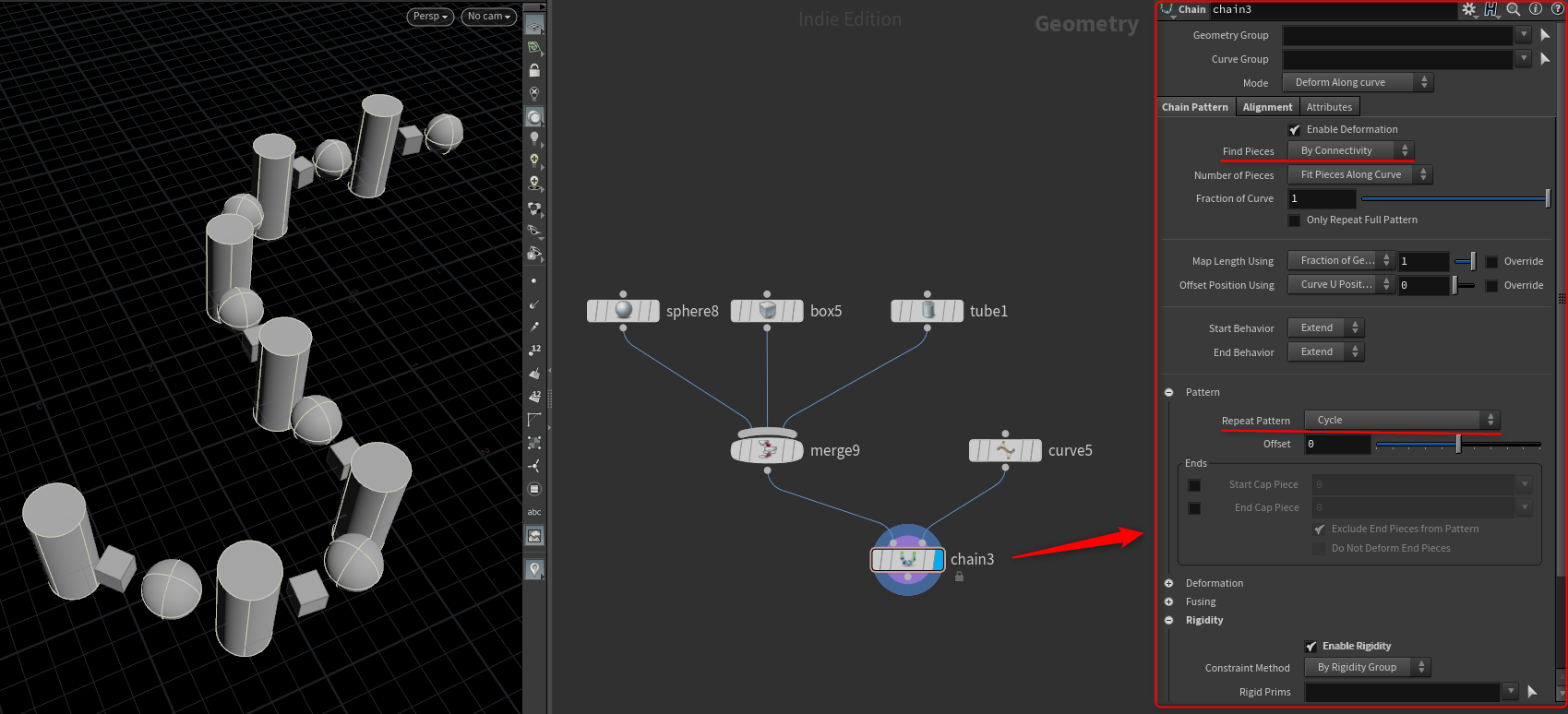Open the Persp viewport menu
Image resolution: width=1568 pixels, height=714 pixels.
430,17
